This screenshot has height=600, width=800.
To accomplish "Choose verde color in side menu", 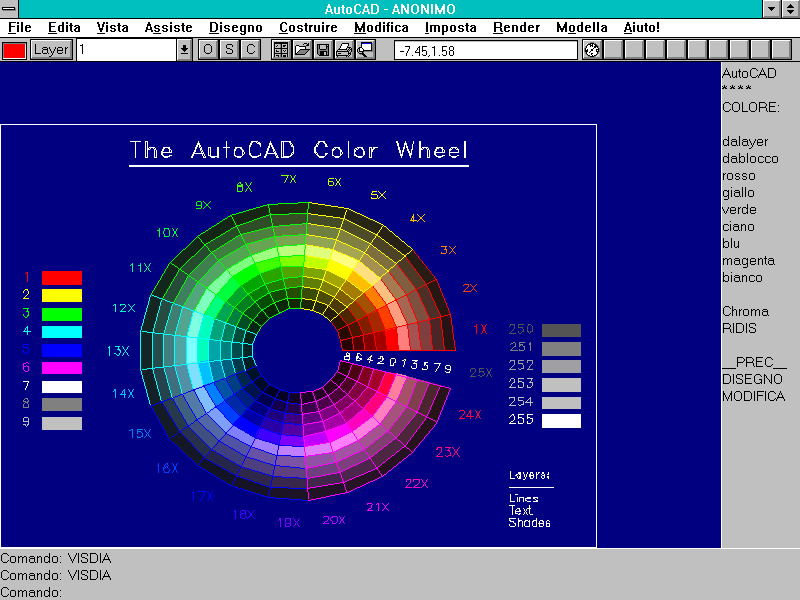I will 739,210.
